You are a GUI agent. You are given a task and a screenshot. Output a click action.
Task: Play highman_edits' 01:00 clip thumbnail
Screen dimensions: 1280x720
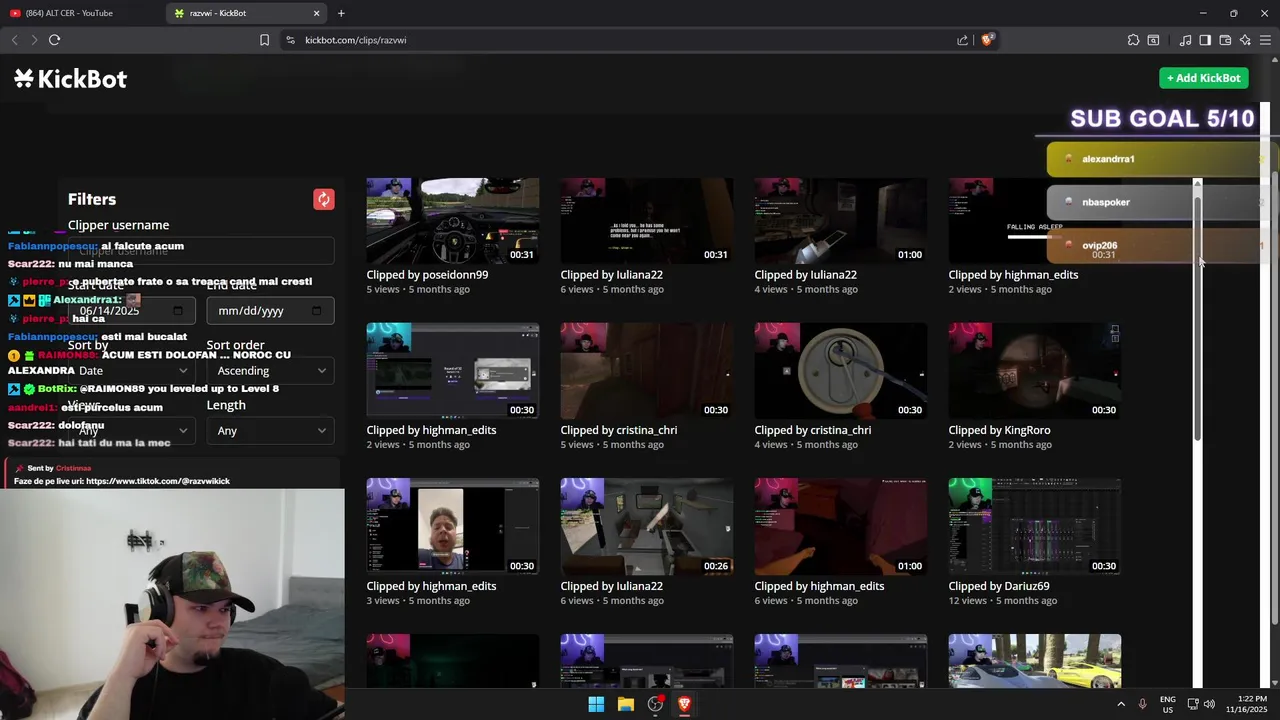840,526
